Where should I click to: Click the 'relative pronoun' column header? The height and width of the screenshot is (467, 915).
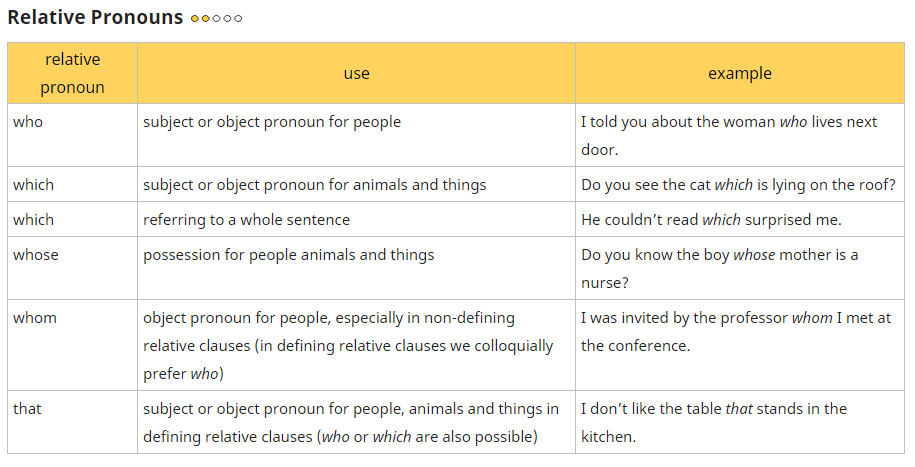(72, 73)
